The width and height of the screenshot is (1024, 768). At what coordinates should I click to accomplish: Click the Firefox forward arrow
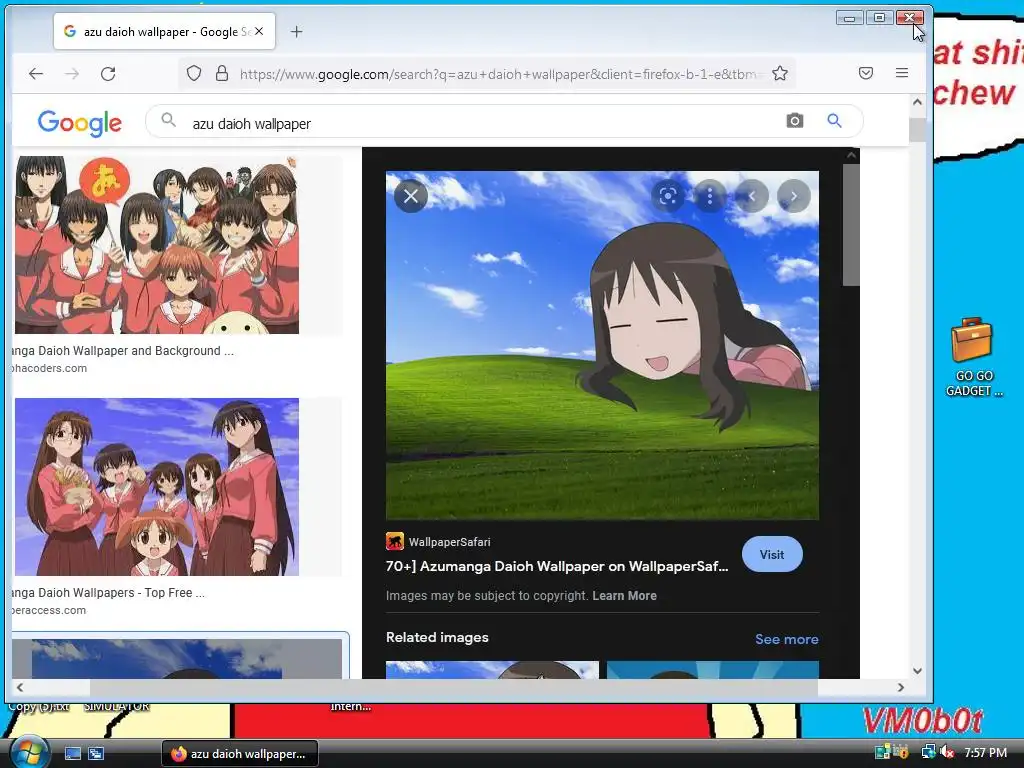point(72,74)
